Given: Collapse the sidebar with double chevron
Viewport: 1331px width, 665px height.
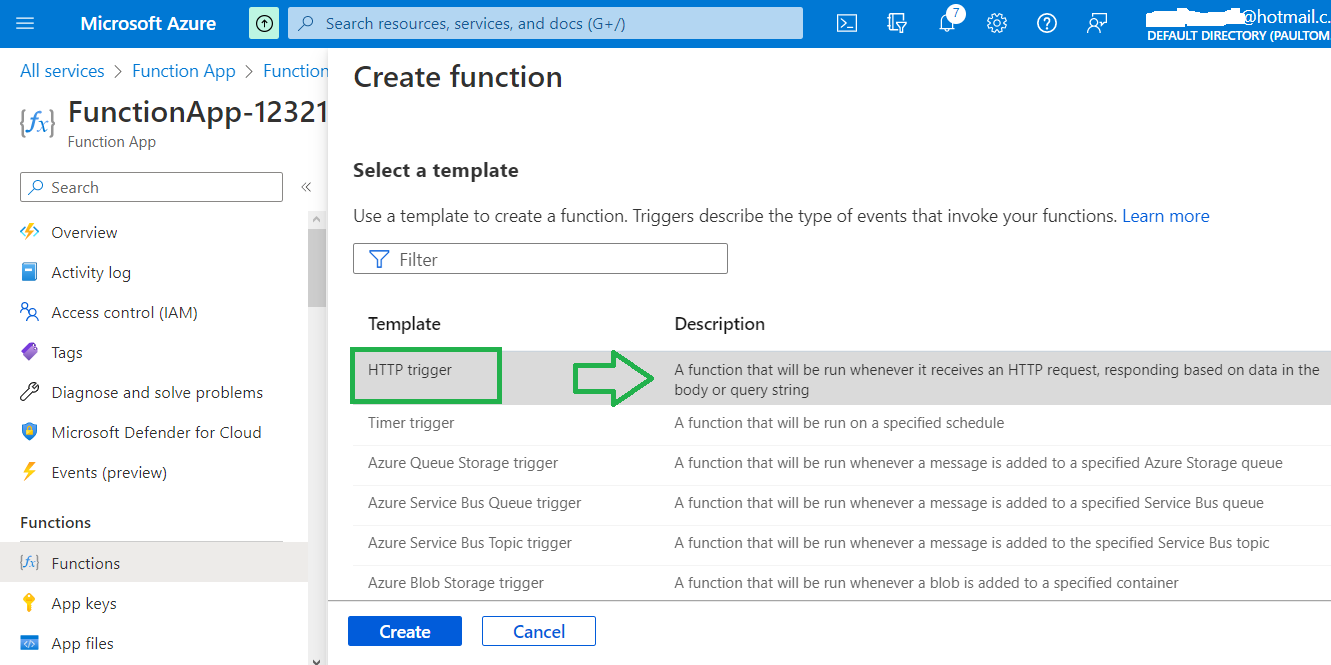Looking at the screenshot, I should tap(306, 187).
